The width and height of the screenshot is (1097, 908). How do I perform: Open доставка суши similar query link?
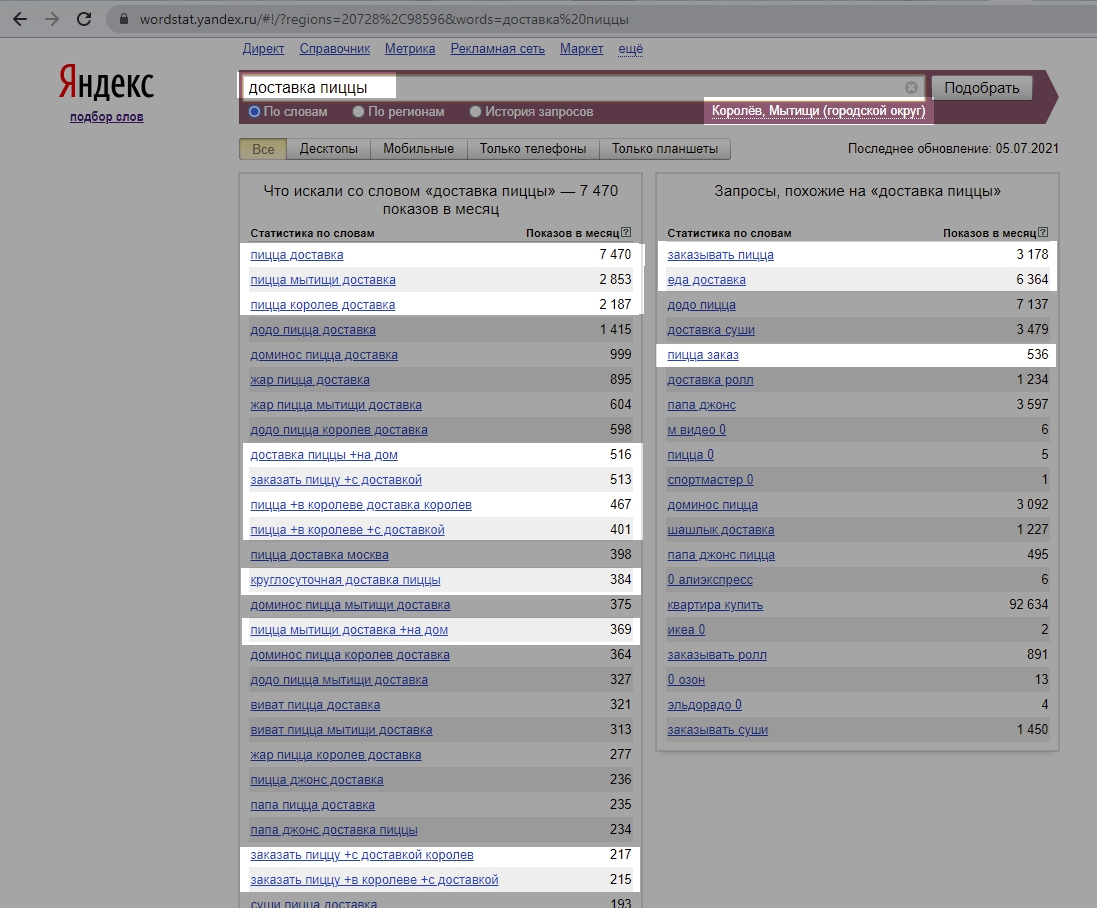[711, 330]
